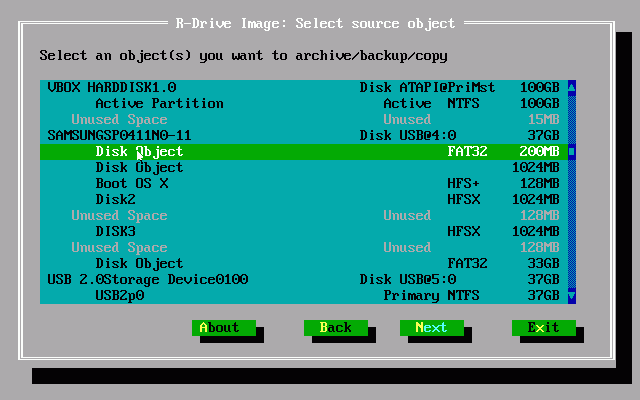This screenshot has height=400, width=640.
Task: Select the VBOX HARDDISK1.0 disk
Action: [x=112, y=88]
